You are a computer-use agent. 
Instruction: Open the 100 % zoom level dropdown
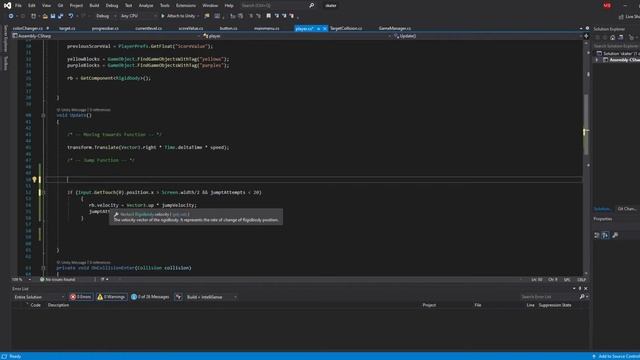[x=22, y=280]
